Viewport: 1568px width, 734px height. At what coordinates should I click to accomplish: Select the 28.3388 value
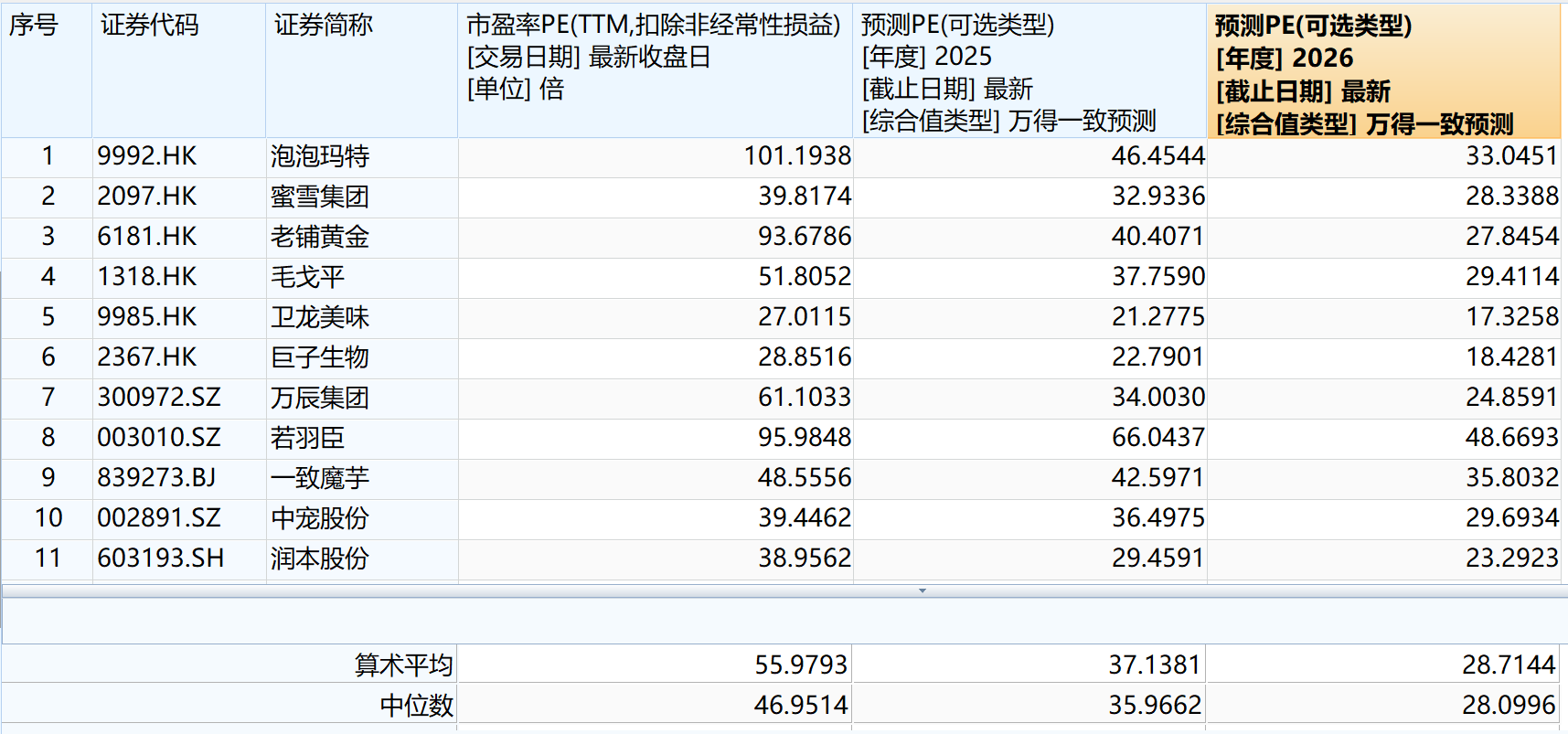[x=1512, y=197]
